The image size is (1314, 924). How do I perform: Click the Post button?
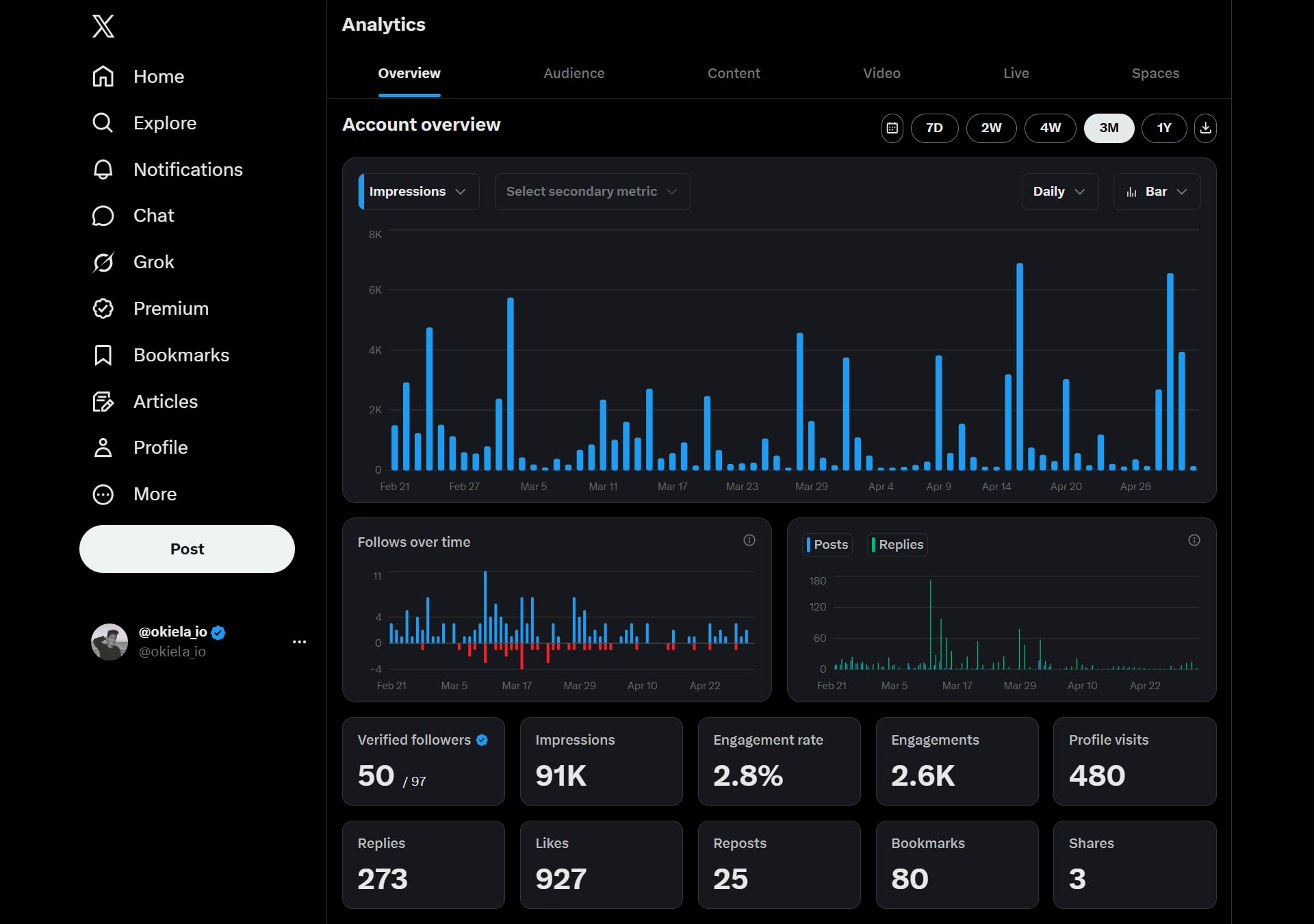[x=187, y=549]
